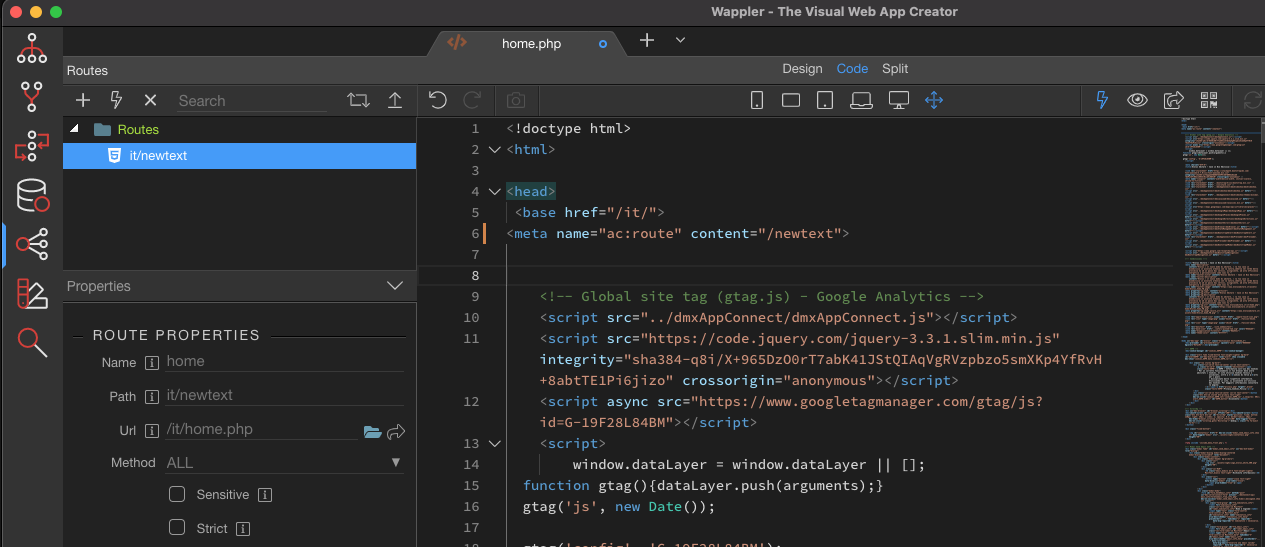Toggle App Connect lightning icon in editor toolbar

click(x=1103, y=100)
